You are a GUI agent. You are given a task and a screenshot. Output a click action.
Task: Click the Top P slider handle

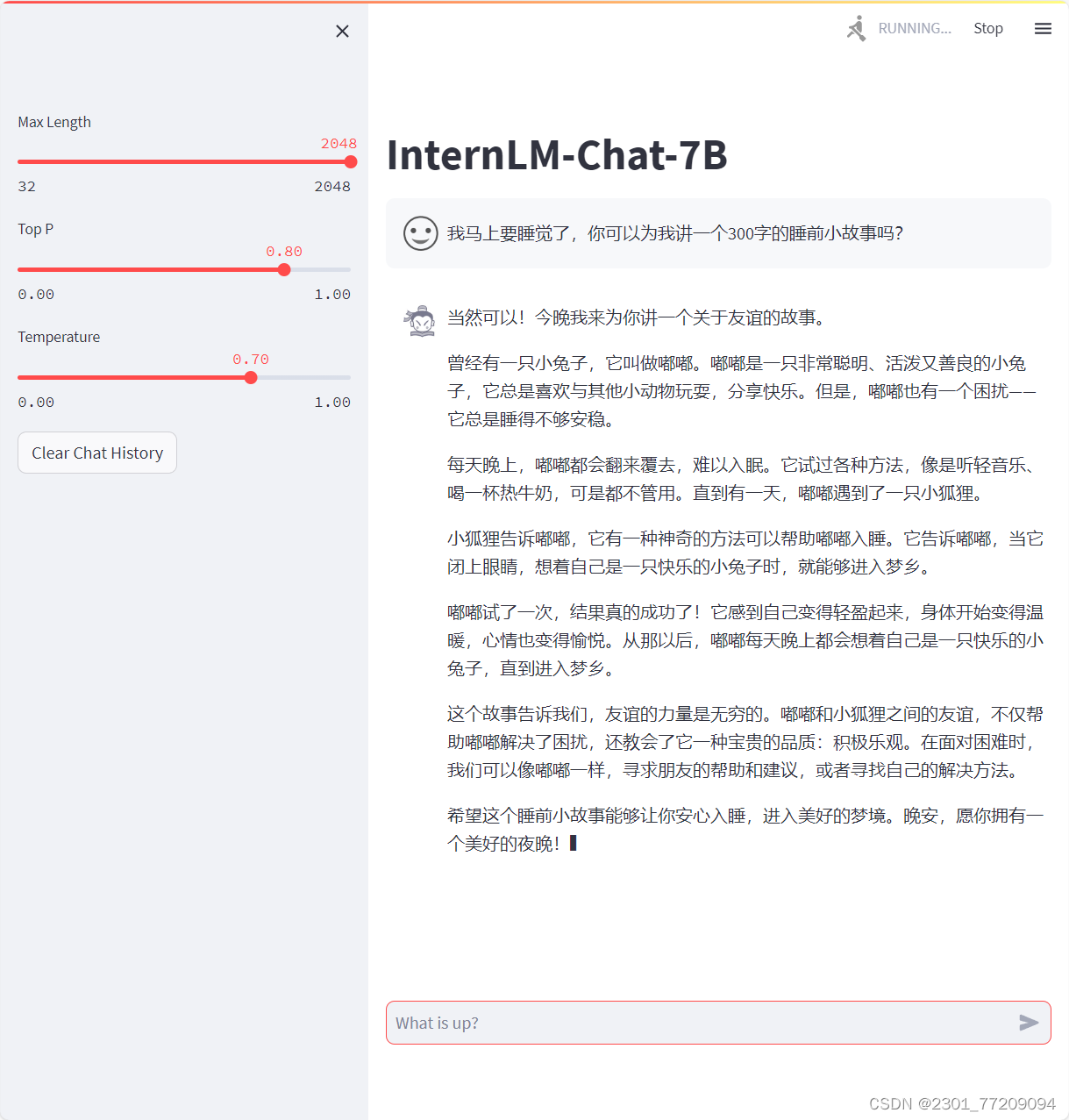coord(283,269)
